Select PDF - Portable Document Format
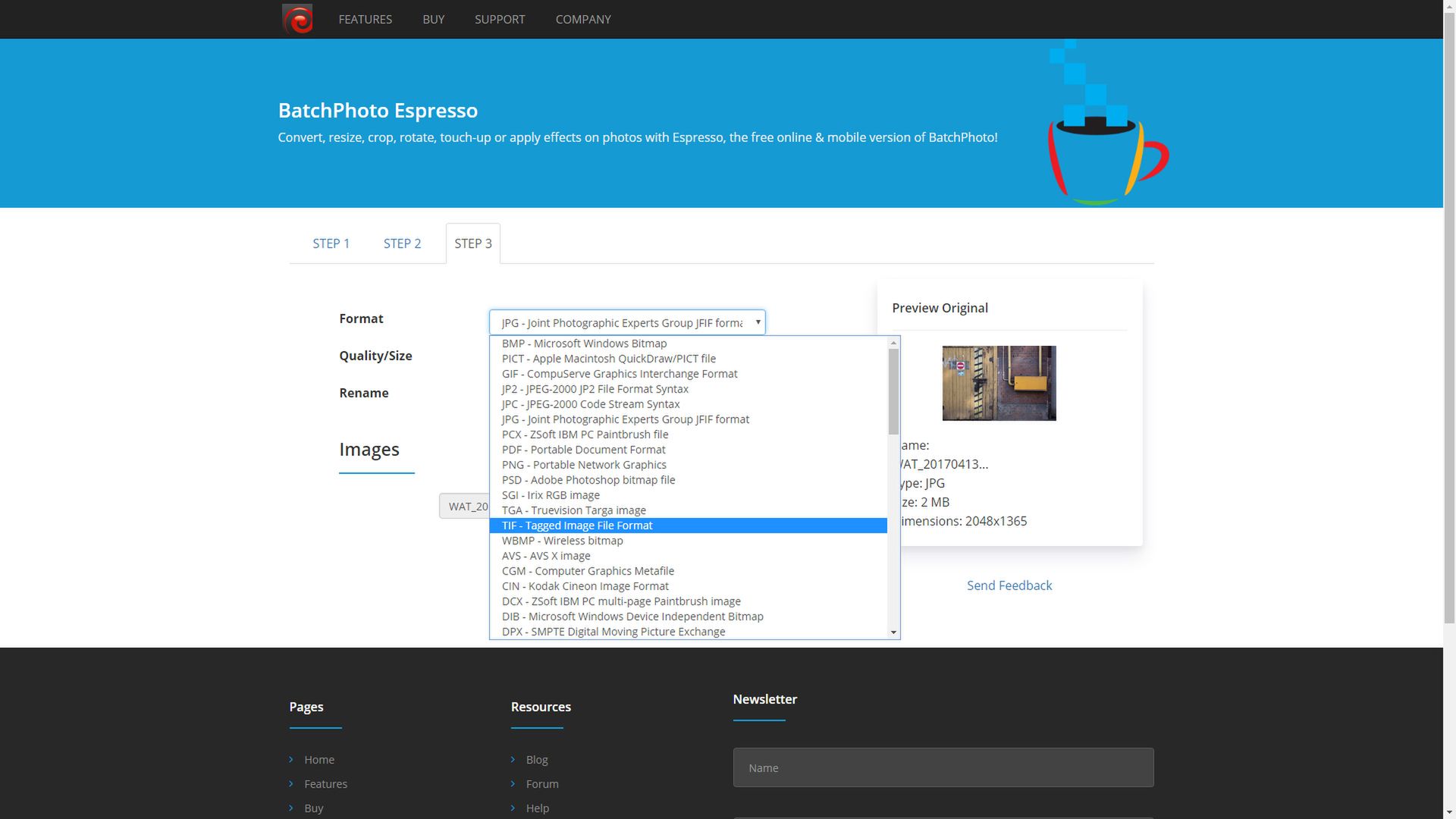Viewport: 1456px width, 819px height. (x=689, y=450)
